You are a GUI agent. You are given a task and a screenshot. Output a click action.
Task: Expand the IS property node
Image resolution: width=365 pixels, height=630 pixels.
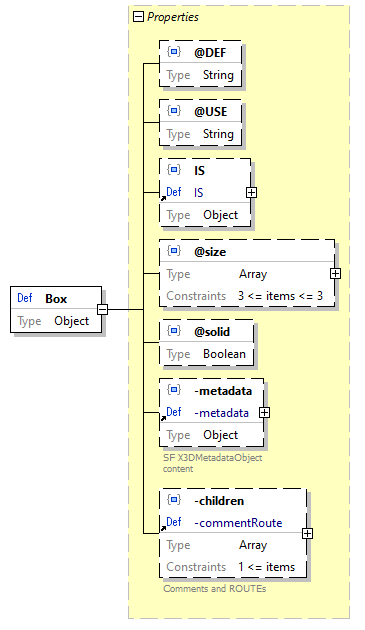point(251,192)
